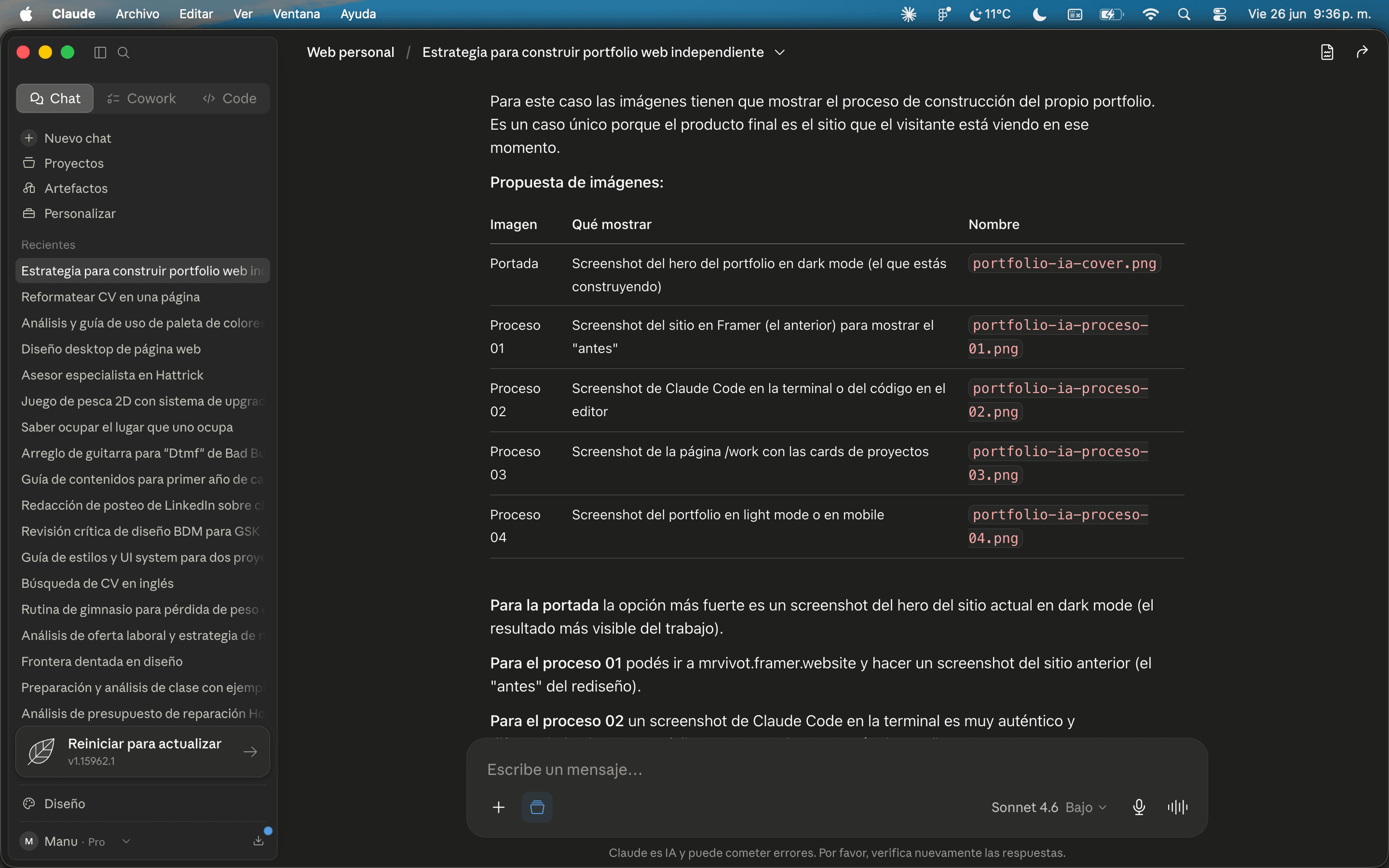This screenshot has height=868, width=1389.
Task: Click the weather 11°C menu bar item
Action: click(x=990, y=14)
